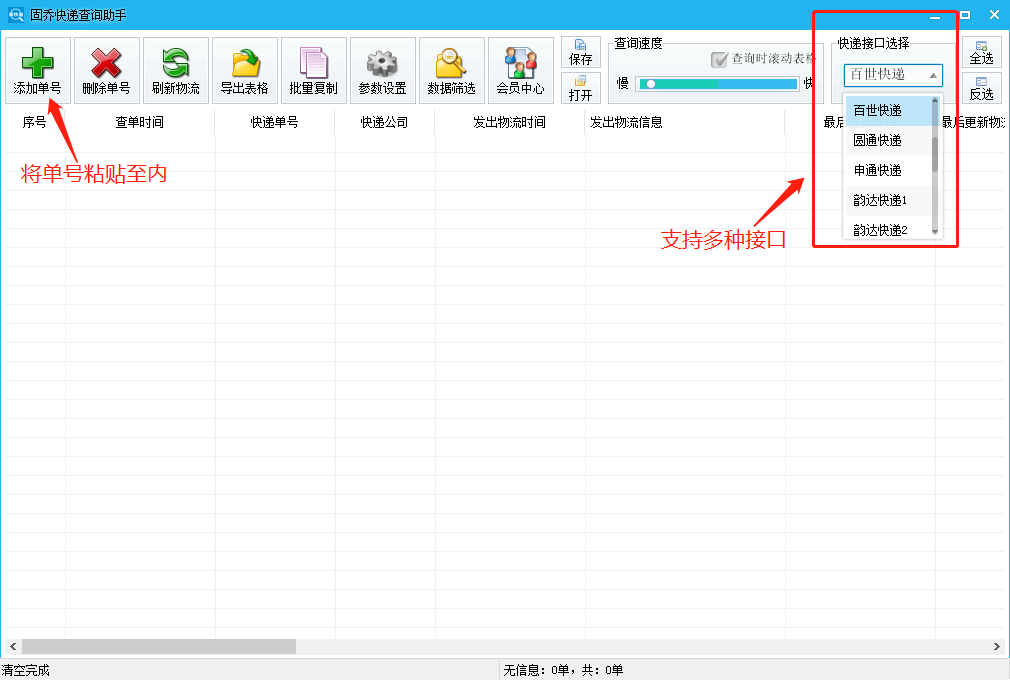Click the 批量复制 copy pages icon
1010x680 pixels.
point(314,62)
